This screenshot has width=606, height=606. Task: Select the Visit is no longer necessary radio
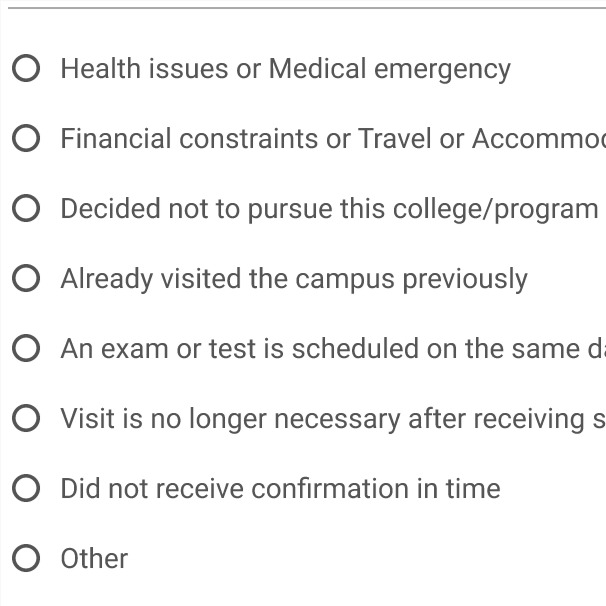tap(28, 419)
